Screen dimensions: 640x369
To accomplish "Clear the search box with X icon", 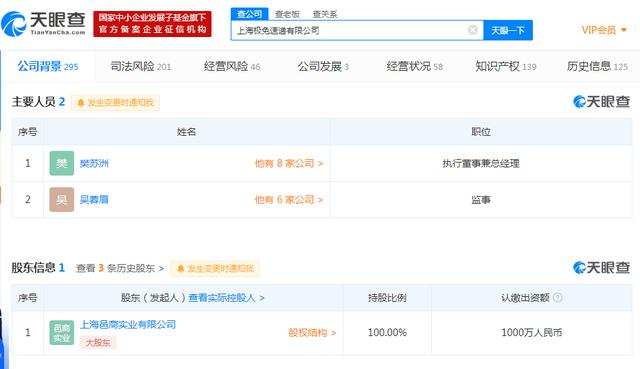I will tap(473, 30).
